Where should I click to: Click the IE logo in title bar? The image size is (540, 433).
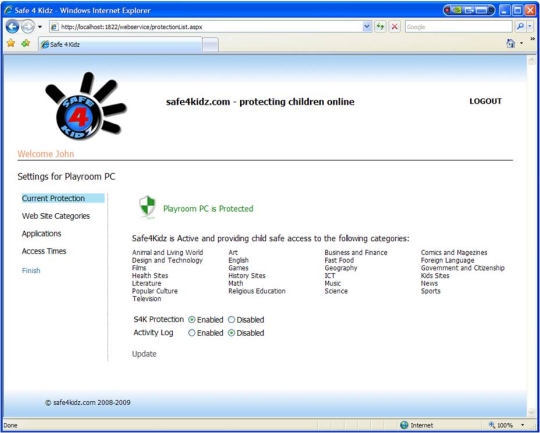(8, 10)
